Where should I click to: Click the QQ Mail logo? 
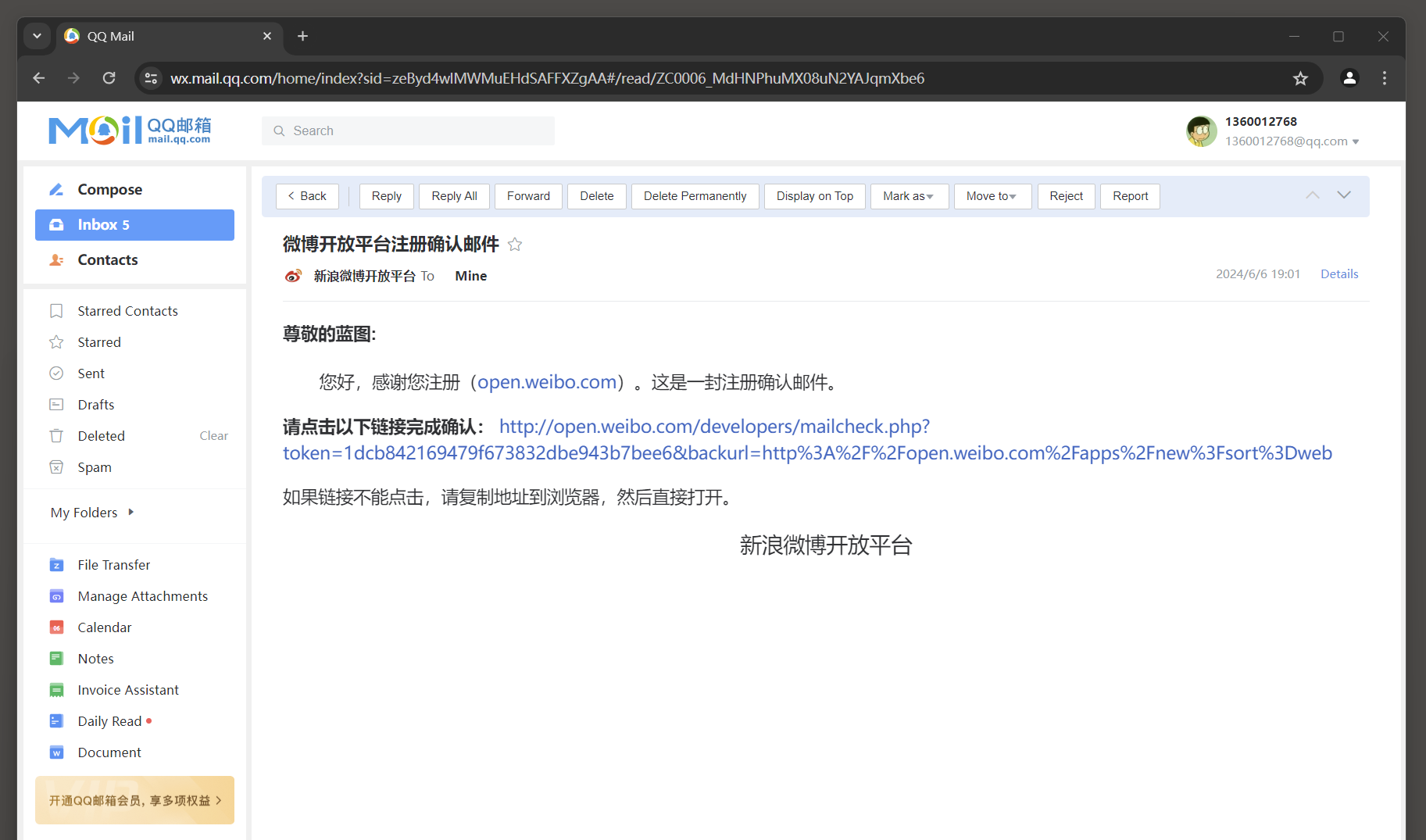(x=130, y=130)
